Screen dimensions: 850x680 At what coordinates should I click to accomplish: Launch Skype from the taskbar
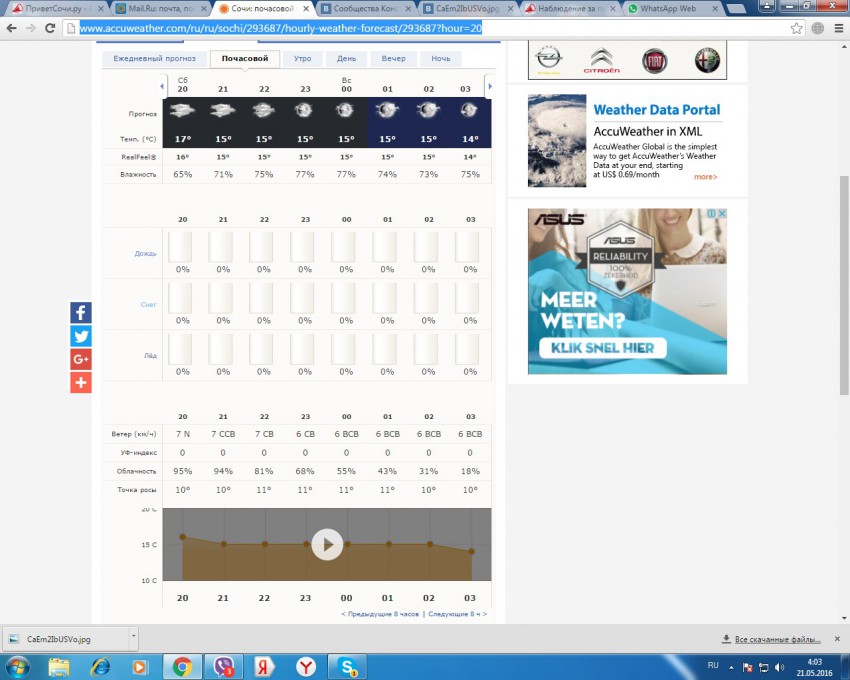pos(347,666)
